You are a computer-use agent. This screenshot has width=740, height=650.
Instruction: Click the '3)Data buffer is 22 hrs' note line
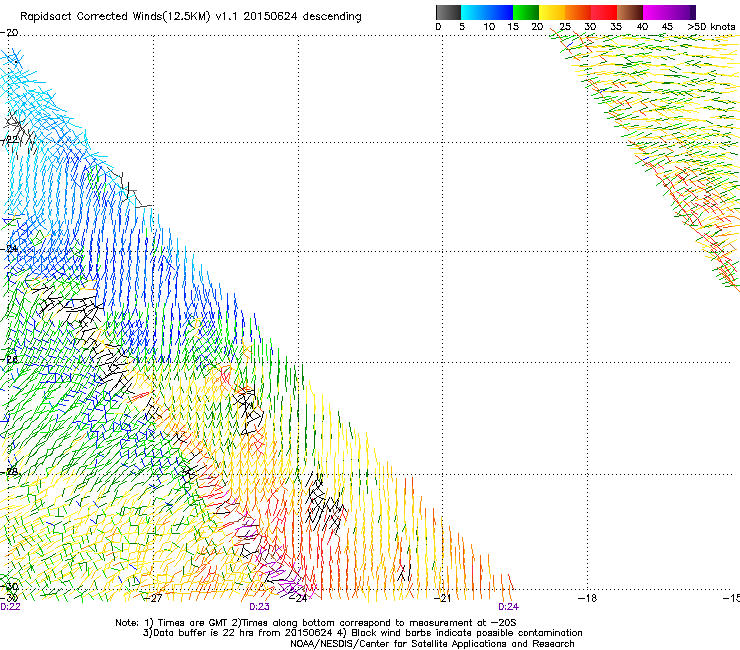pos(362,633)
